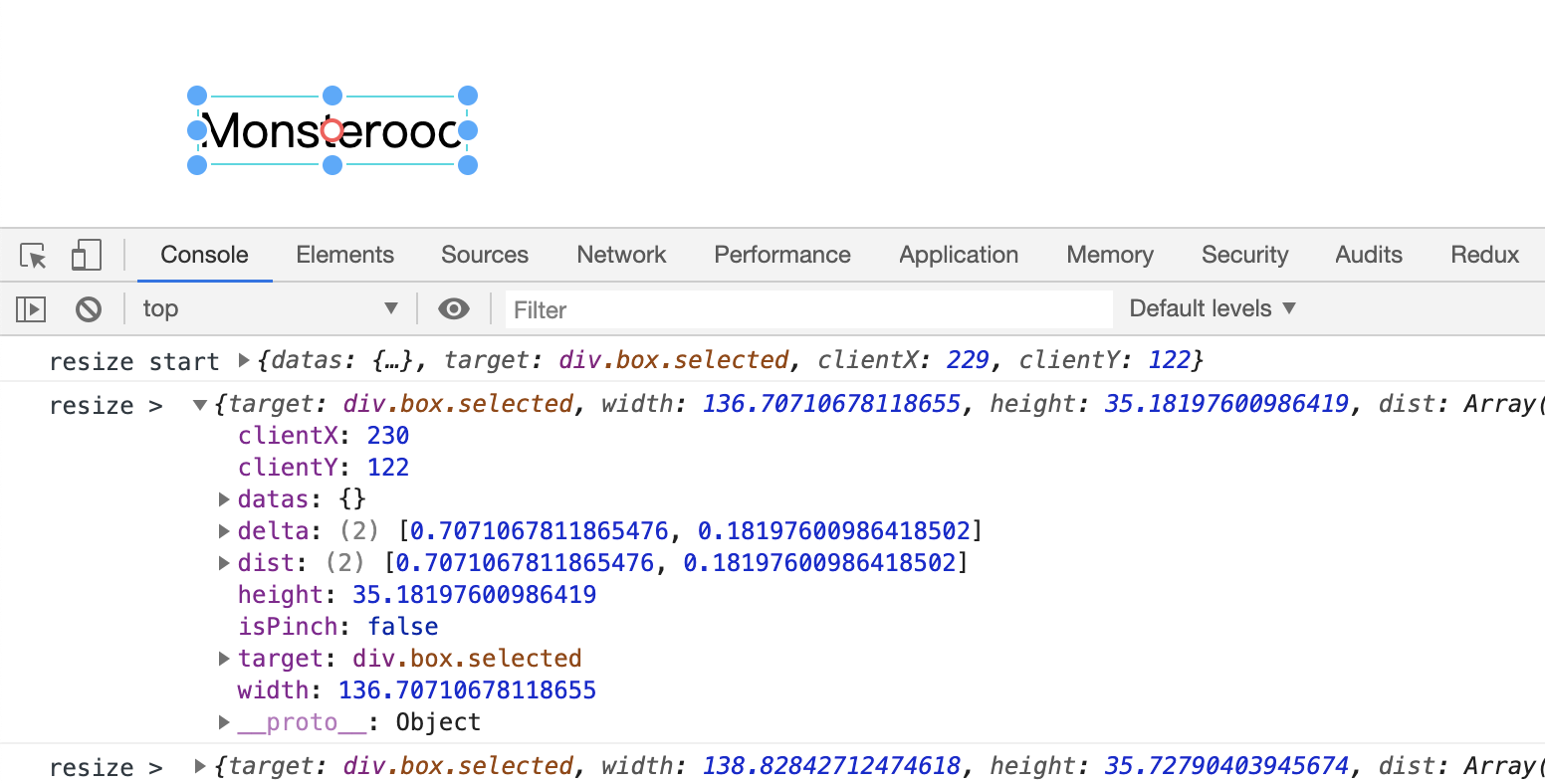Expand the datas property
This screenshot has width=1545, height=784.
[x=224, y=498]
